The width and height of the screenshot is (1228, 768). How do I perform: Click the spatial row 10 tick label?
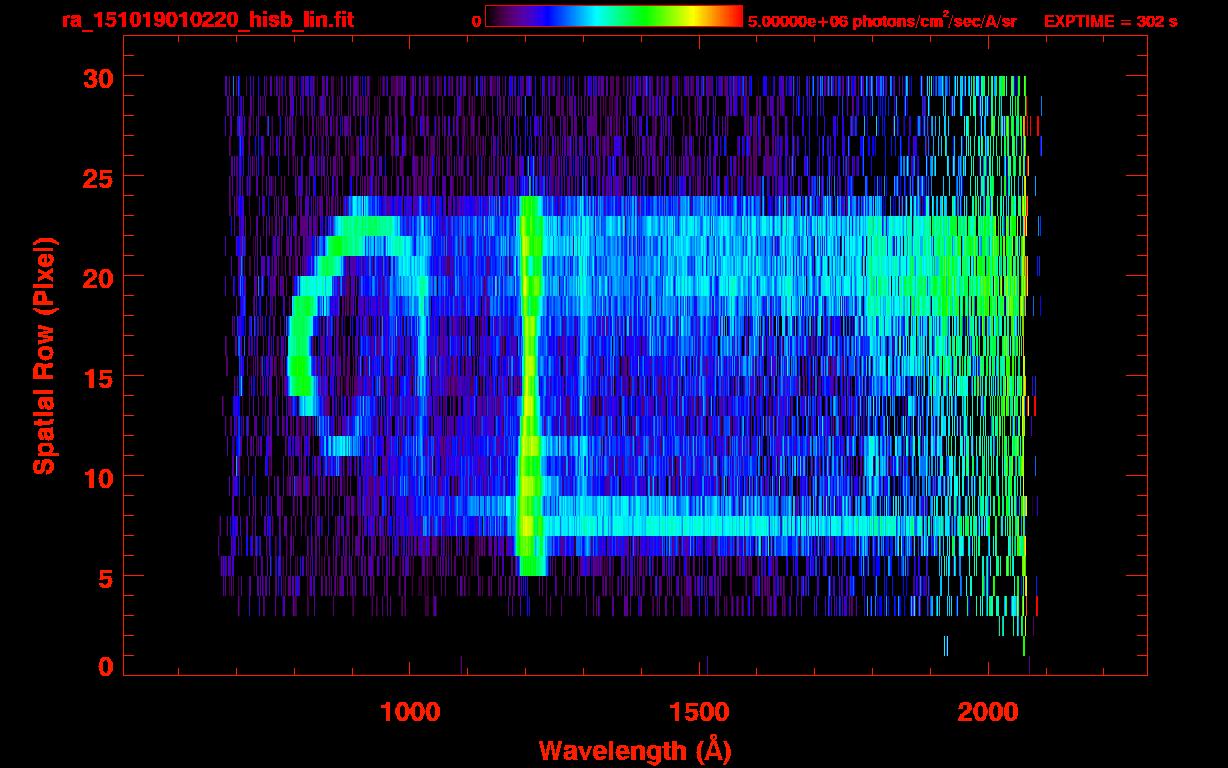click(98, 477)
